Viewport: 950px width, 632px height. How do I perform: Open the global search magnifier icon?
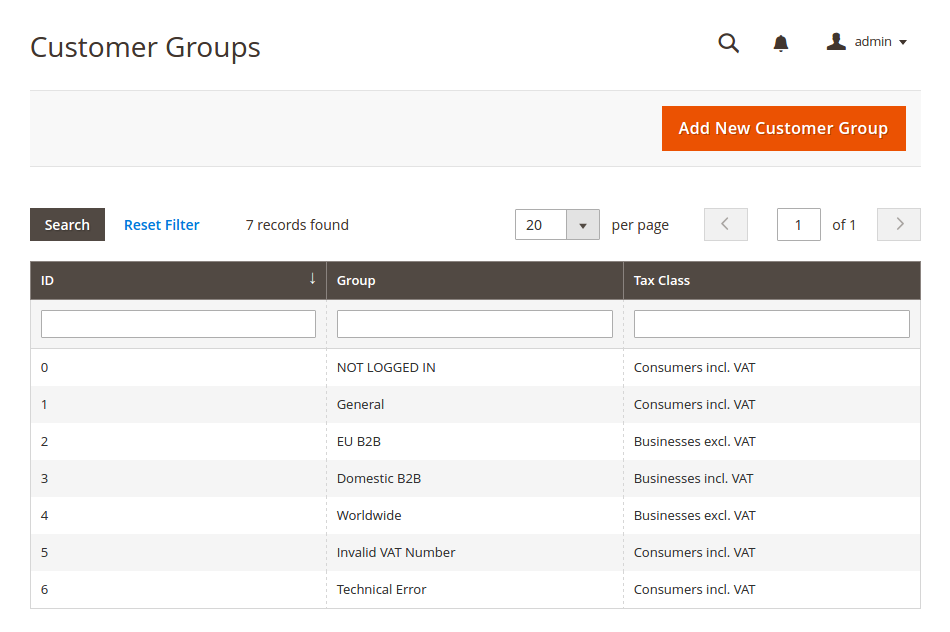728,42
